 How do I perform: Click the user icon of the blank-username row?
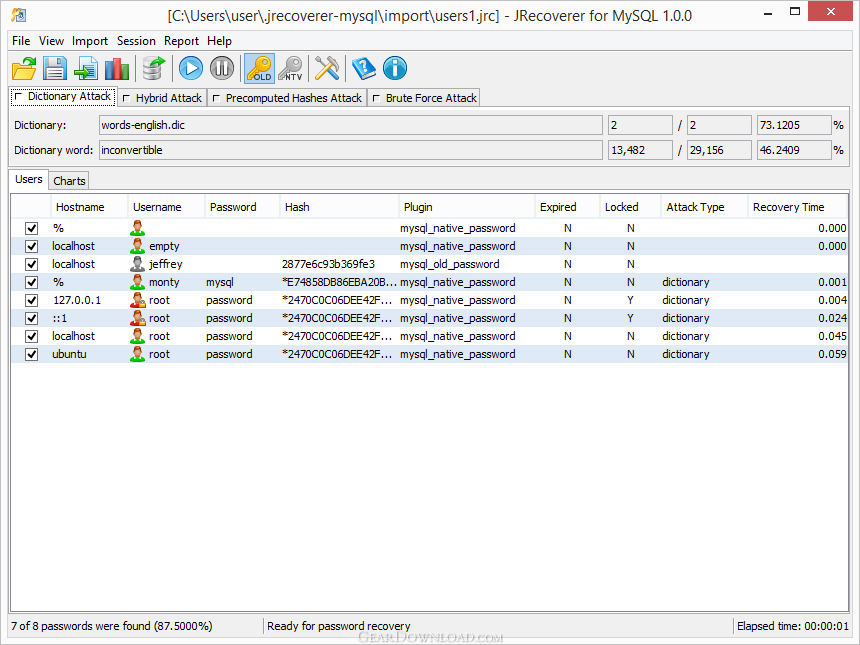click(x=137, y=228)
